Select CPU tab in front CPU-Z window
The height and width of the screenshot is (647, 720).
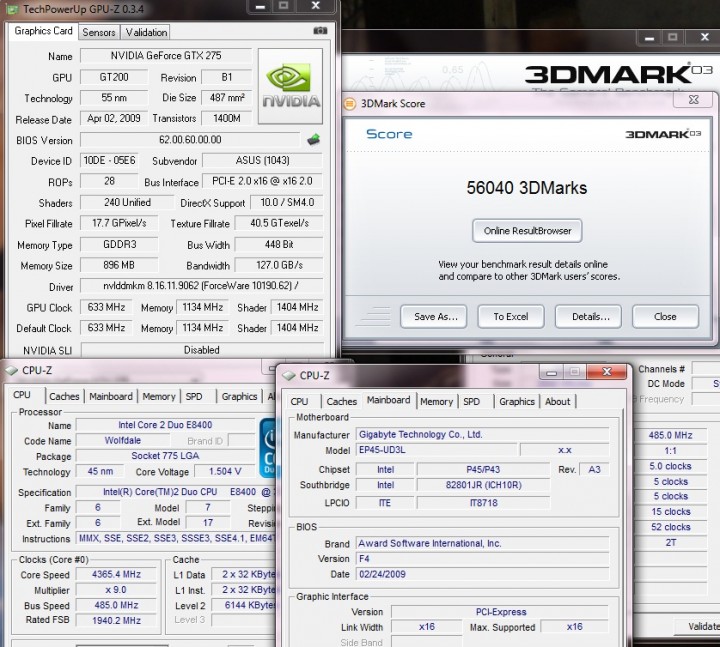(299, 402)
